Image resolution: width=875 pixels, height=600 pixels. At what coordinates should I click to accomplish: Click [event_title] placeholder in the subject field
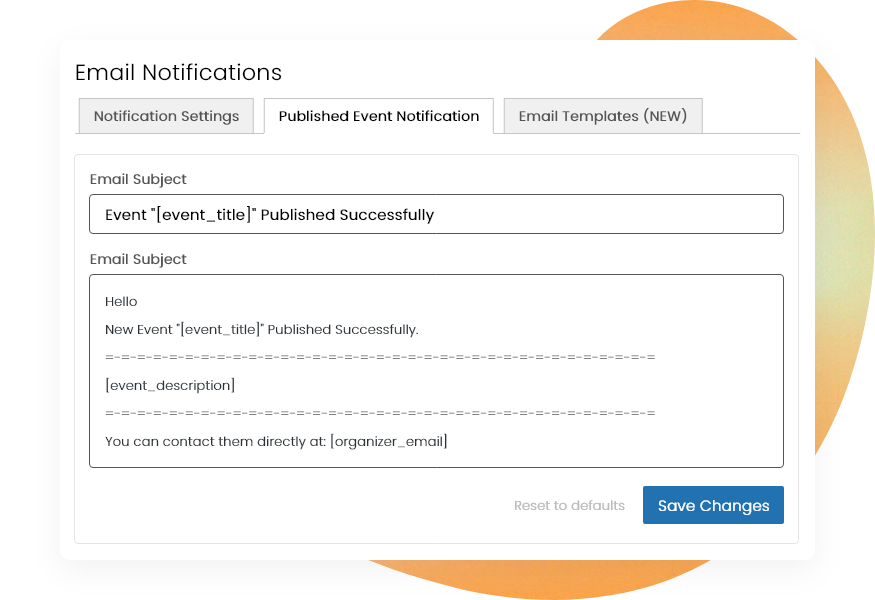204,215
